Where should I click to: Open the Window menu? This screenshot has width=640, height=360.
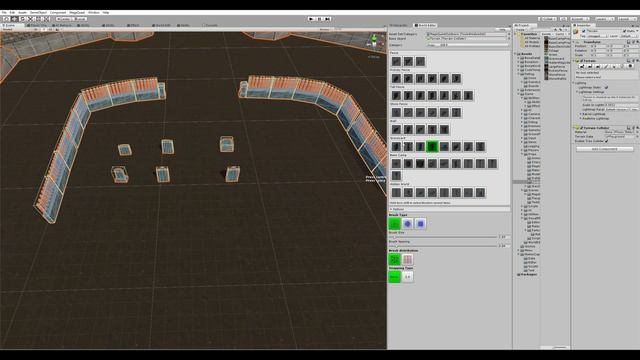tap(93, 13)
